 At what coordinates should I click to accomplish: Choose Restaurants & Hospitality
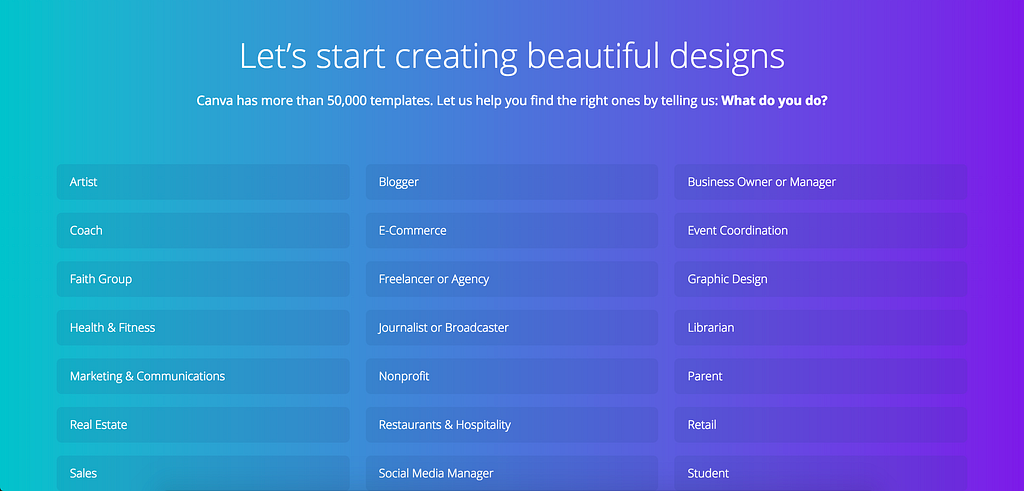(x=512, y=425)
